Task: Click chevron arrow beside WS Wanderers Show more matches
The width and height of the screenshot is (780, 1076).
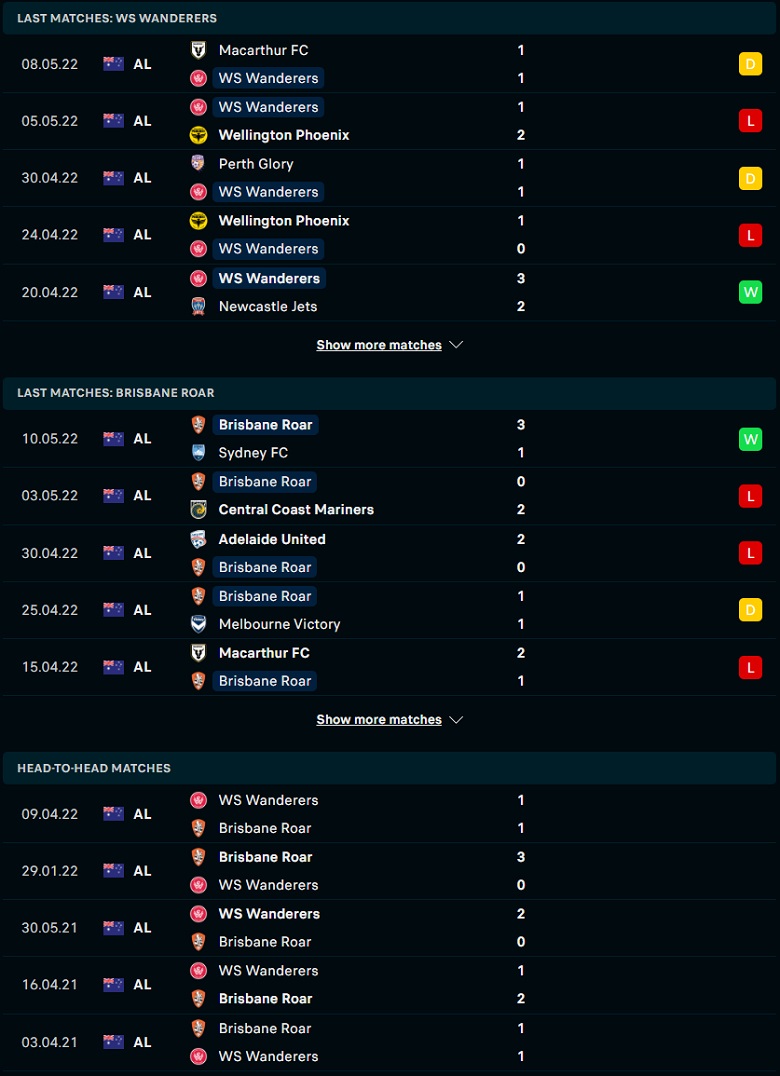Action: (456, 345)
